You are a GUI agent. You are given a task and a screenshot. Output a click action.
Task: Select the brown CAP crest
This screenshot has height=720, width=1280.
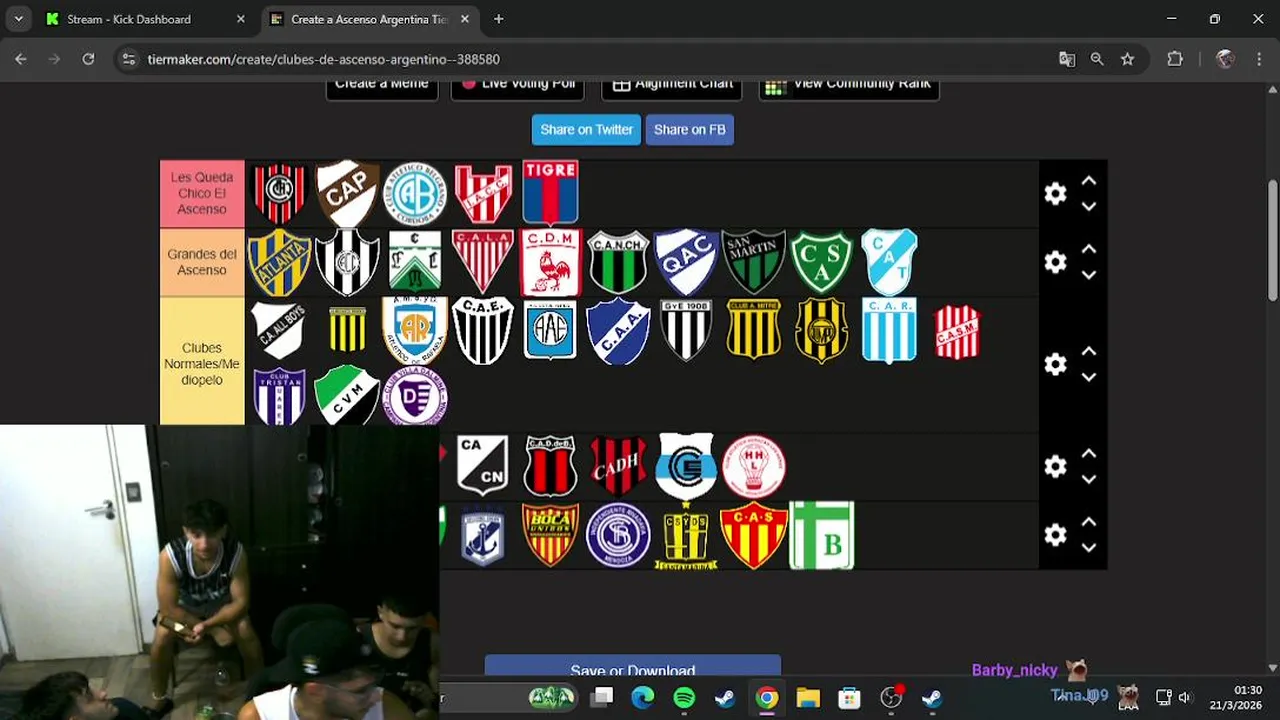[x=347, y=193]
